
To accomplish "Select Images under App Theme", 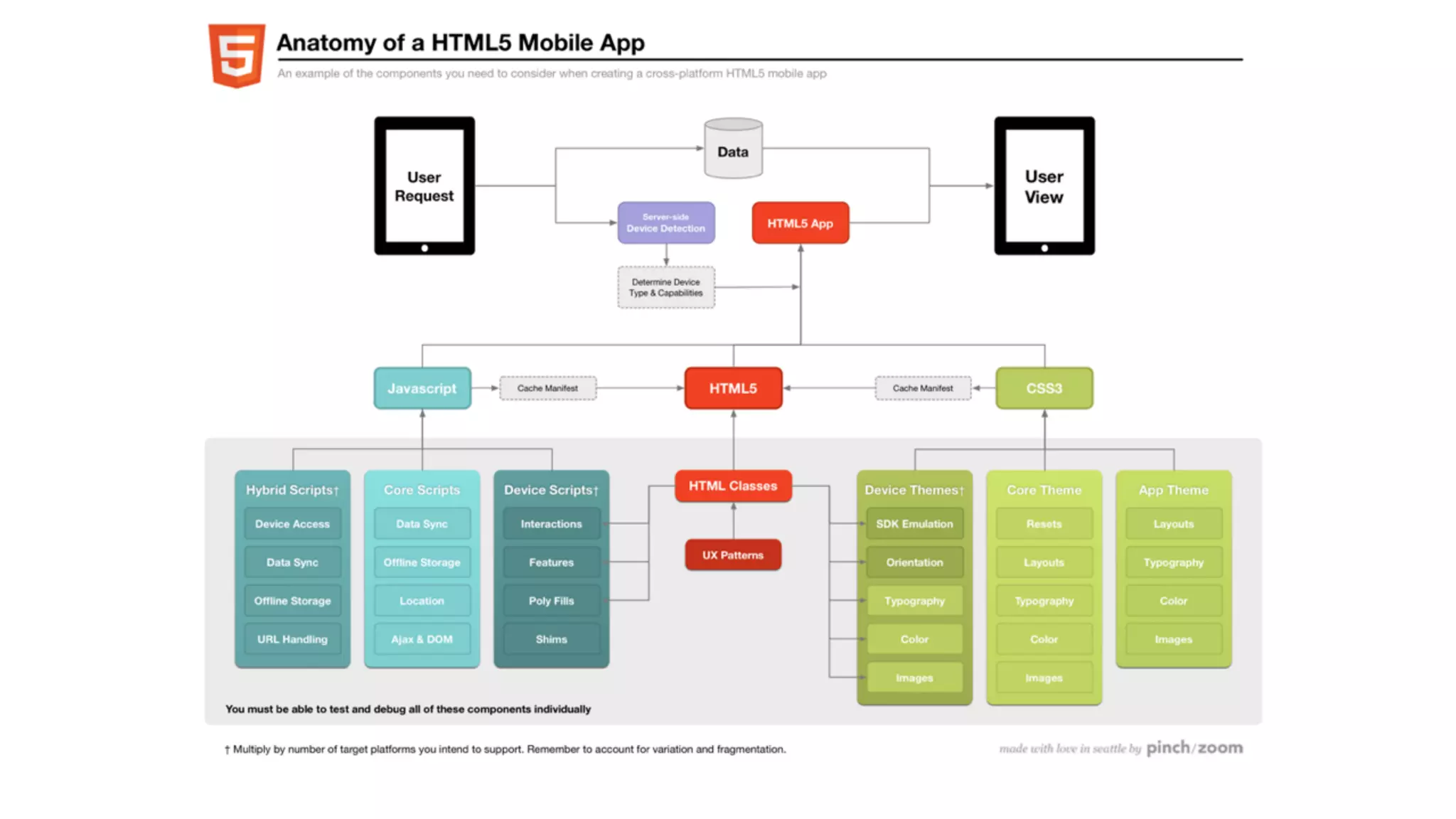I will [1173, 639].
